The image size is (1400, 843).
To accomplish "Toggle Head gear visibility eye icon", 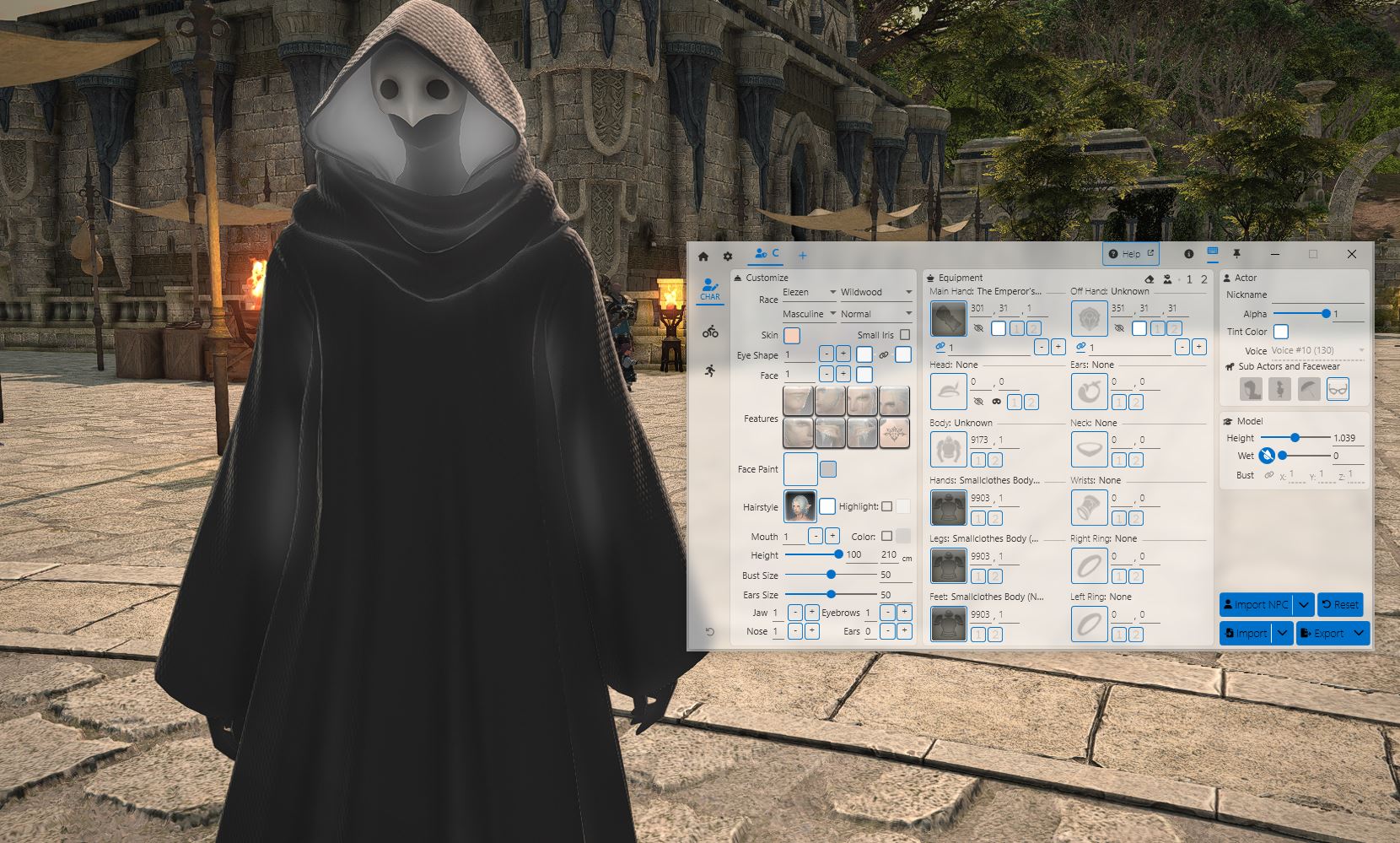I will [x=978, y=402].
